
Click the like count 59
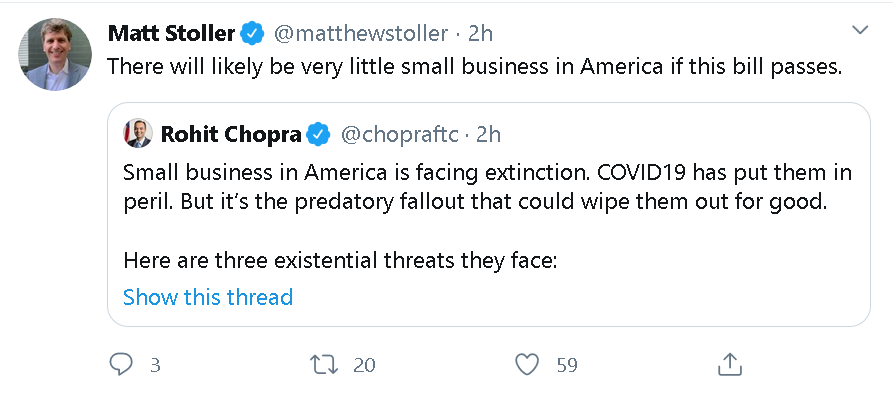[567, 365]
